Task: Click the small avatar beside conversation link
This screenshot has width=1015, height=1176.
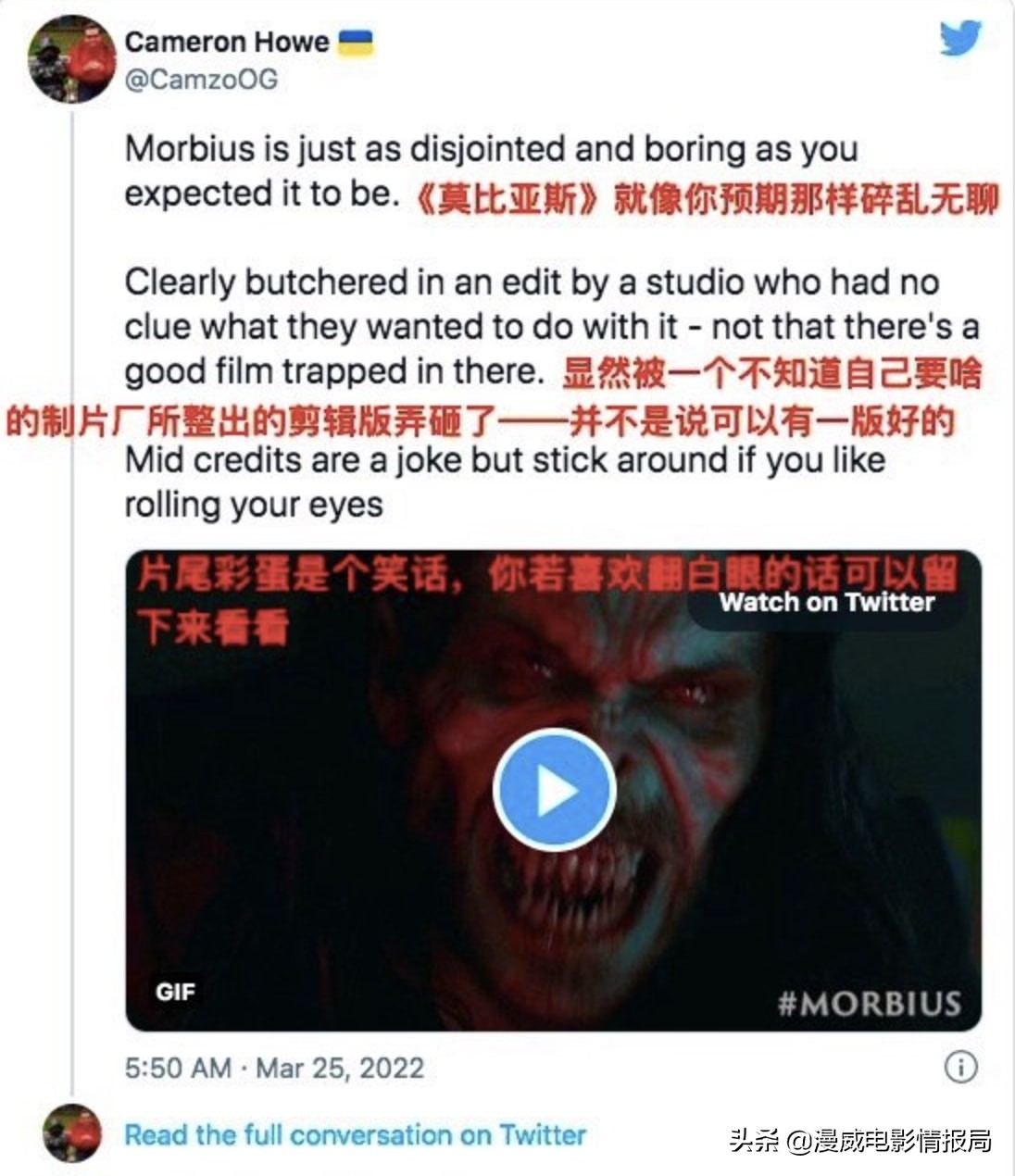Action: click(72, 1132)
